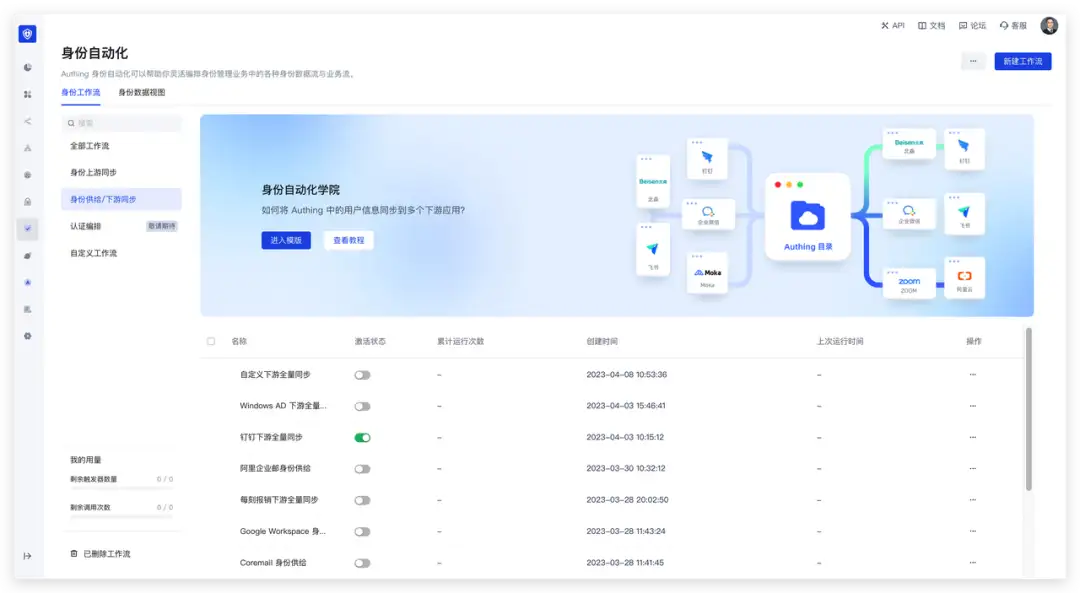Image resolution: width=1080 pixels, height=593 pixels.
Task: Open the 文档 book icon in header
Action: tap(922, 25)
